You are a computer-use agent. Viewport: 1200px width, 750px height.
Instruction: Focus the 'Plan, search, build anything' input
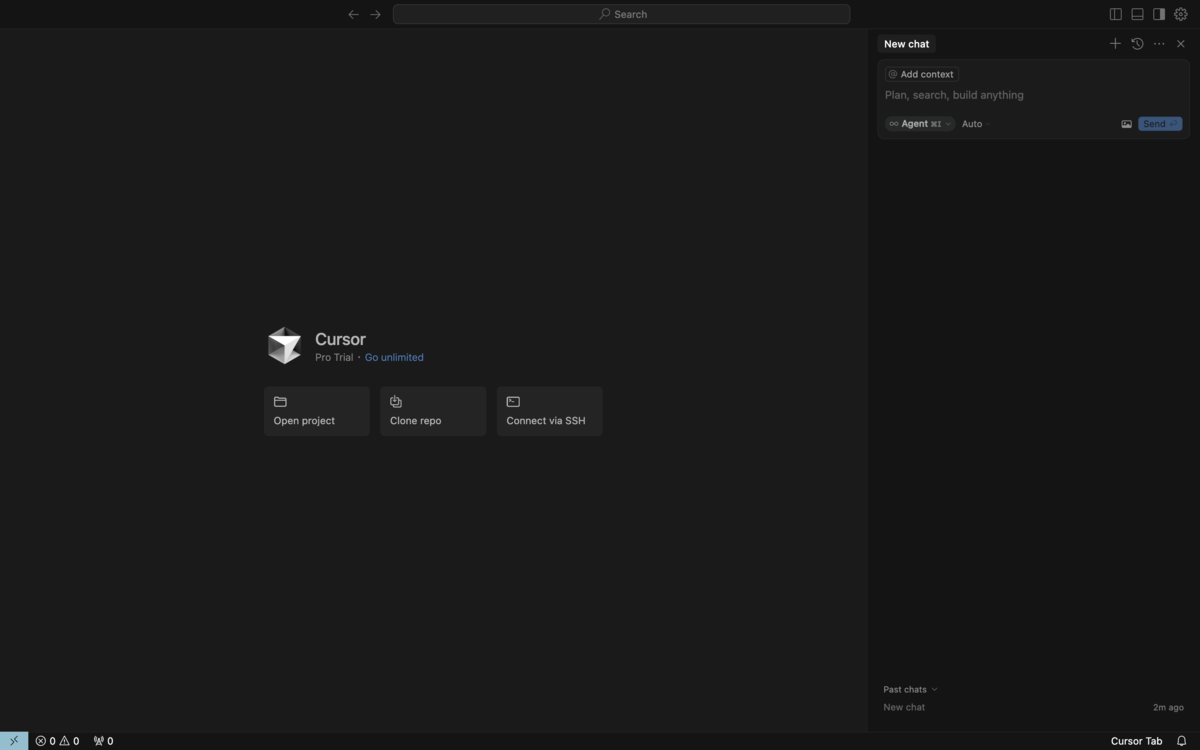tap(1033, 95)
